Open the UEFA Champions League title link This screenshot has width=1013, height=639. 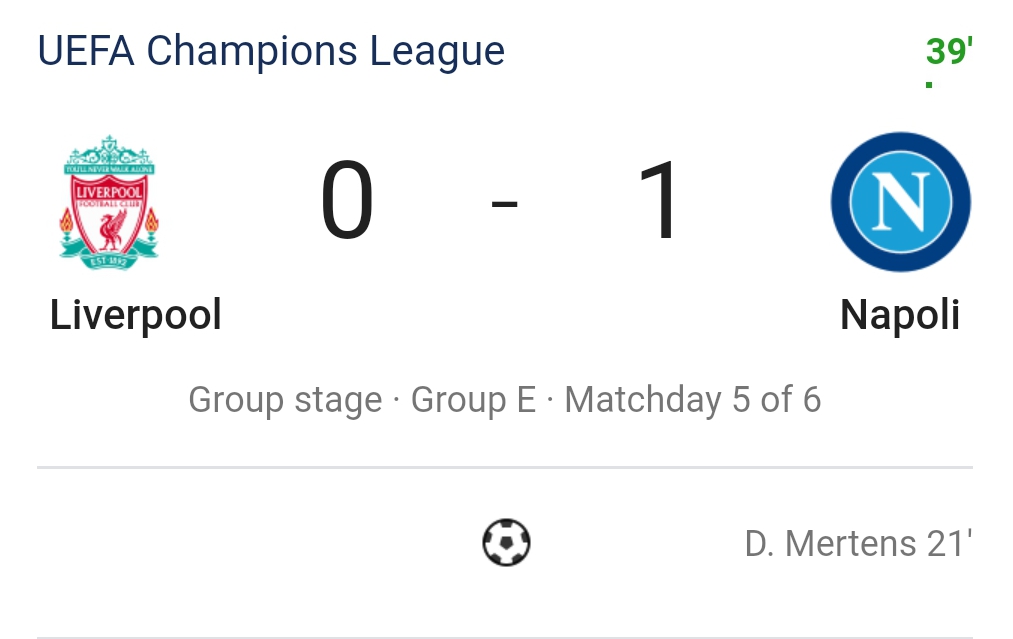[271, 51]
